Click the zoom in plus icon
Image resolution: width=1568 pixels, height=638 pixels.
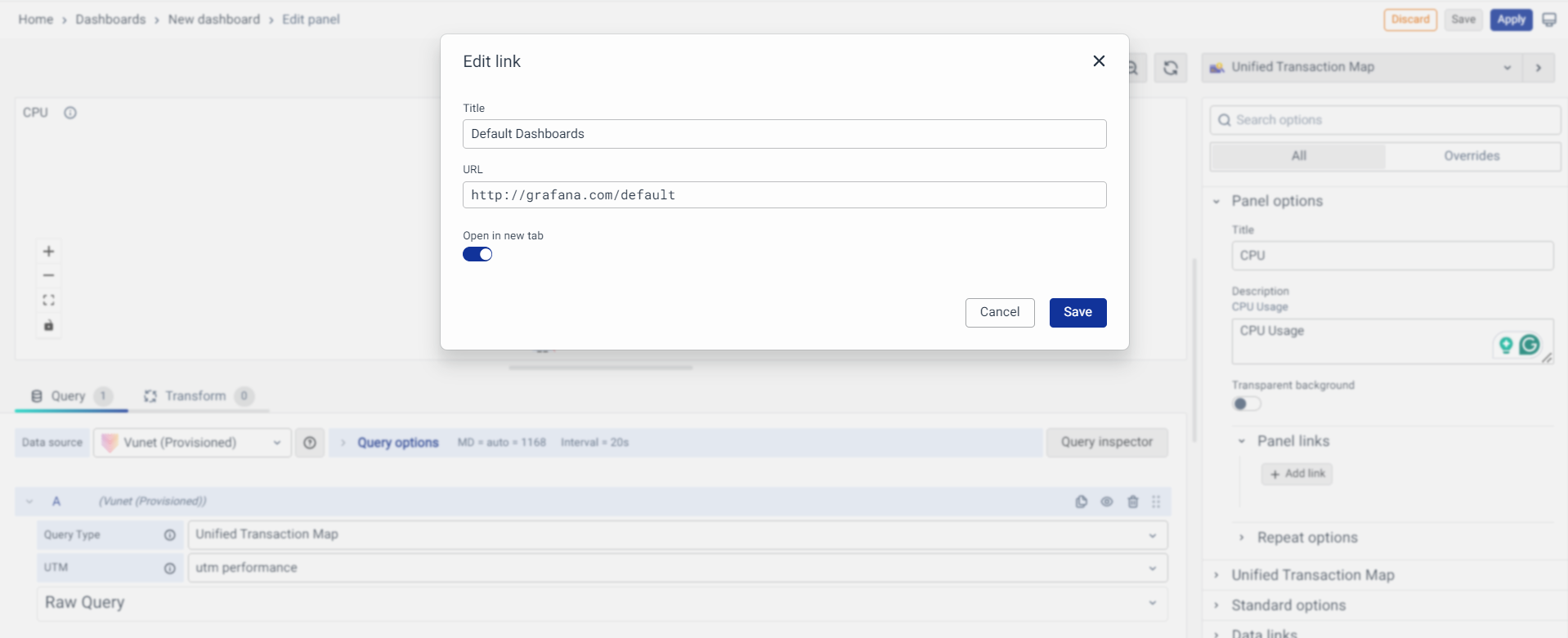[x=48, y=251]
